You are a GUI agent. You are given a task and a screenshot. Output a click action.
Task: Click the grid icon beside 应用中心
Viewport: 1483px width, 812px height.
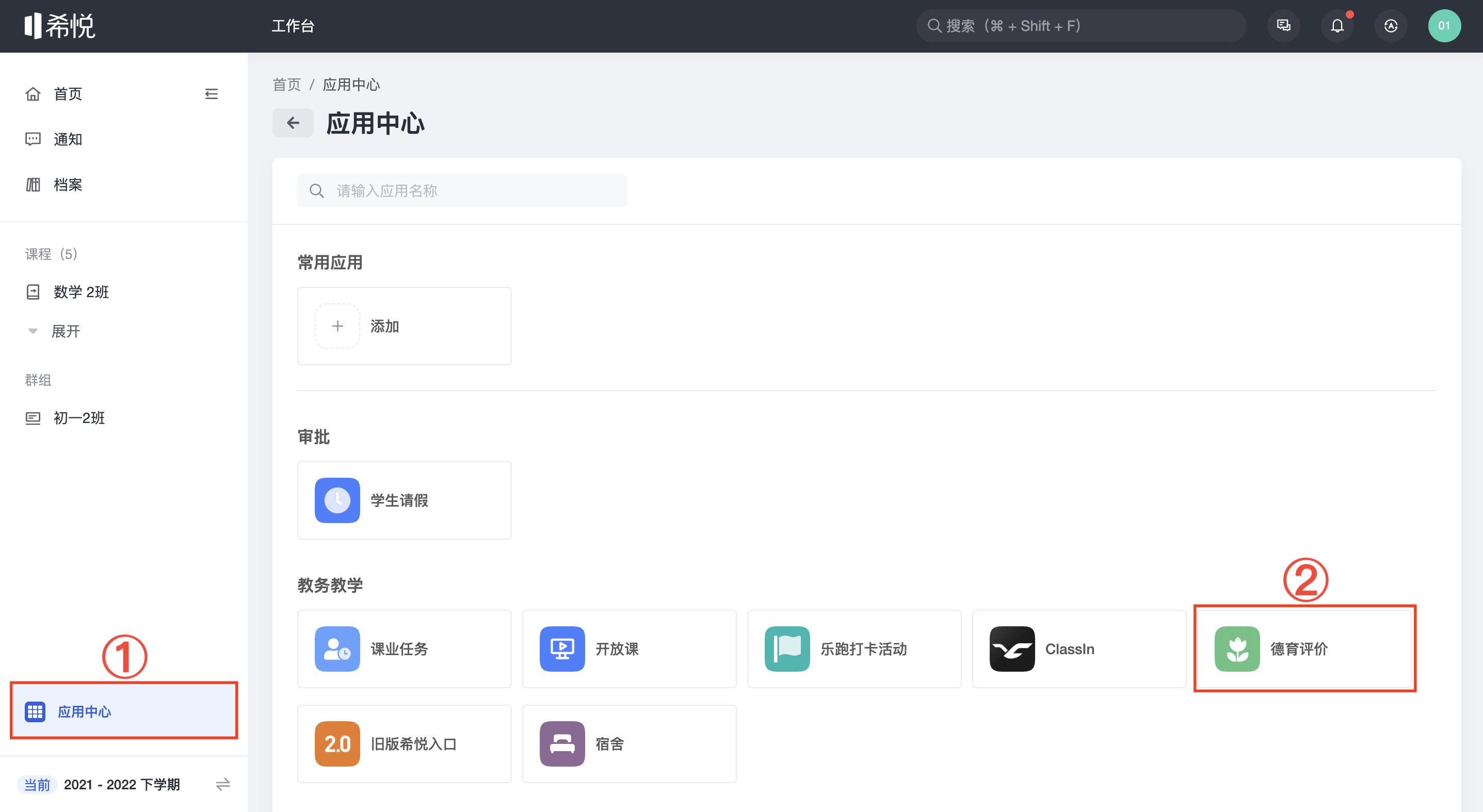click(35, 711)
